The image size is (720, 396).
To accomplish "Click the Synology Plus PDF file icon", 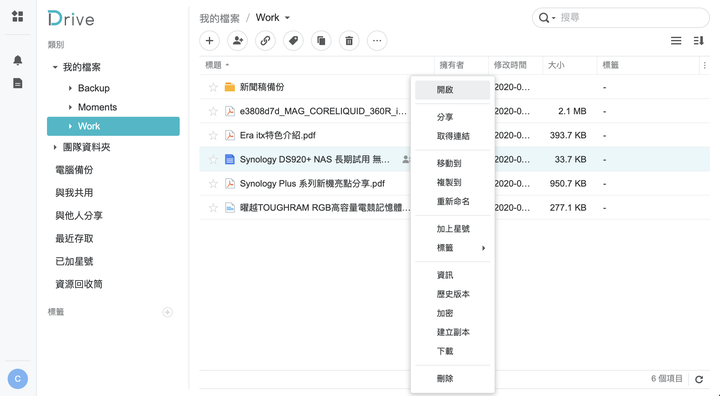I will click(x=230, y=183).
